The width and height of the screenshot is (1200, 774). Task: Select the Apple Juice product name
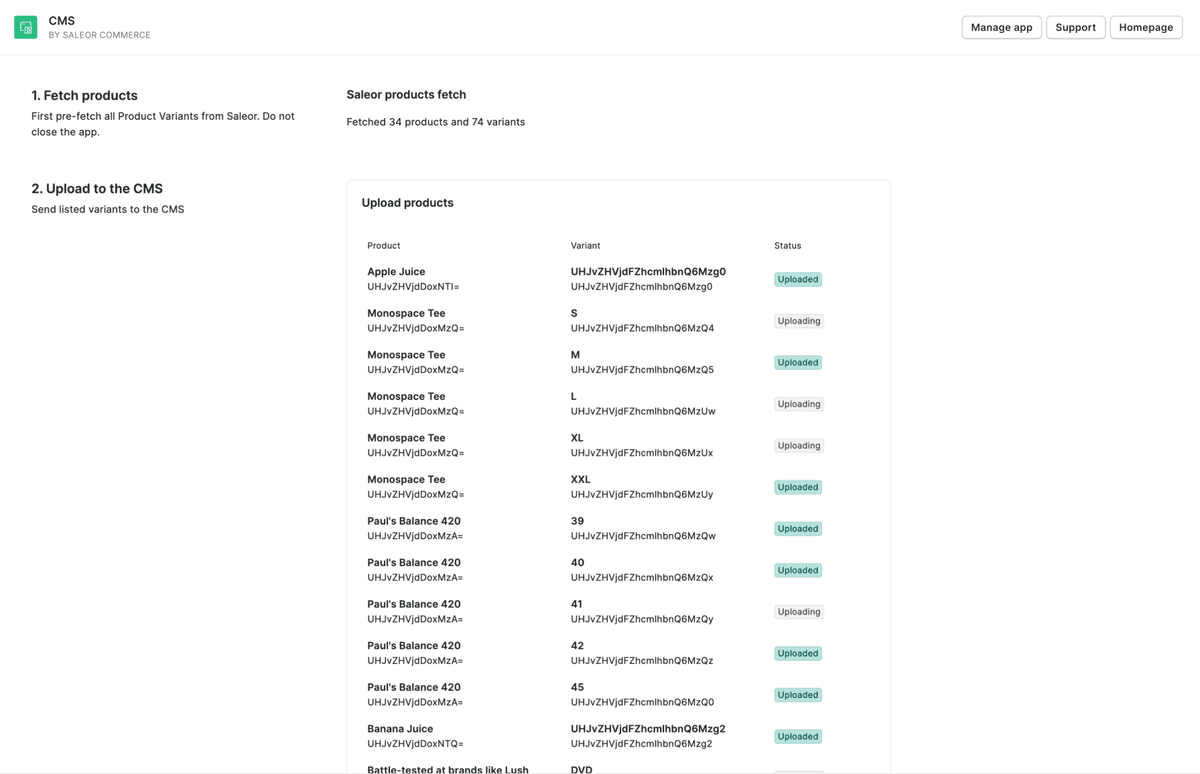tap(396, 271)
